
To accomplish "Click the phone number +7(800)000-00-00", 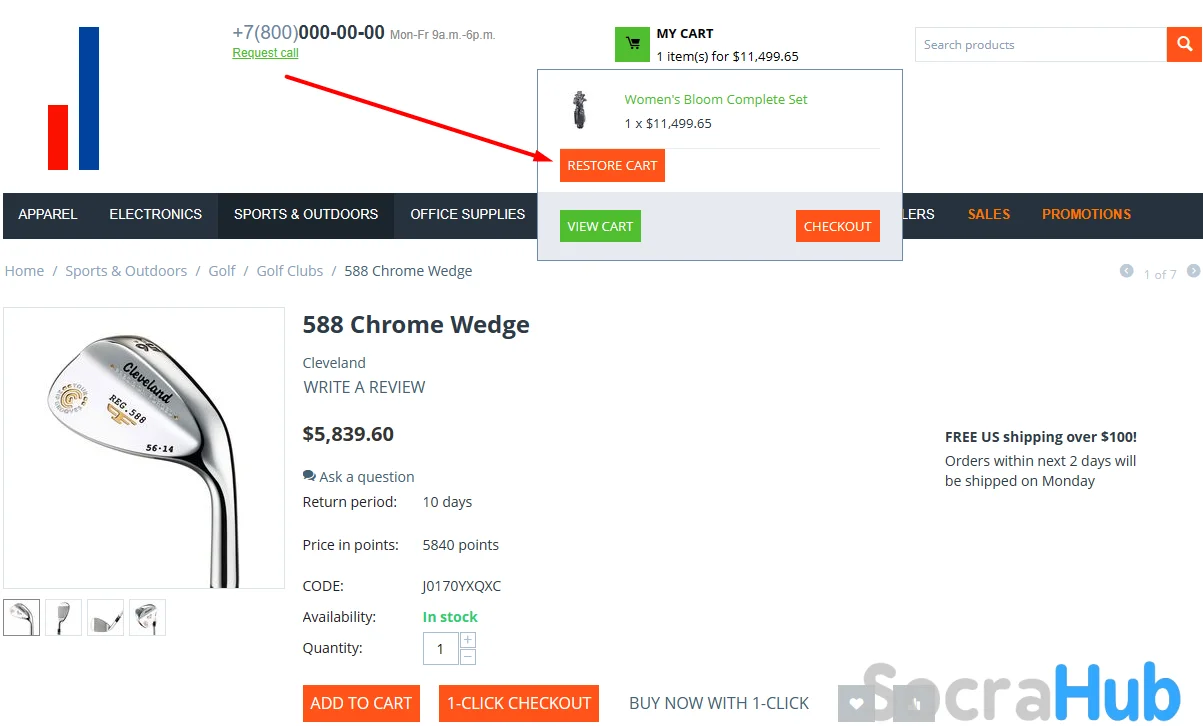I will pos(308,32).
